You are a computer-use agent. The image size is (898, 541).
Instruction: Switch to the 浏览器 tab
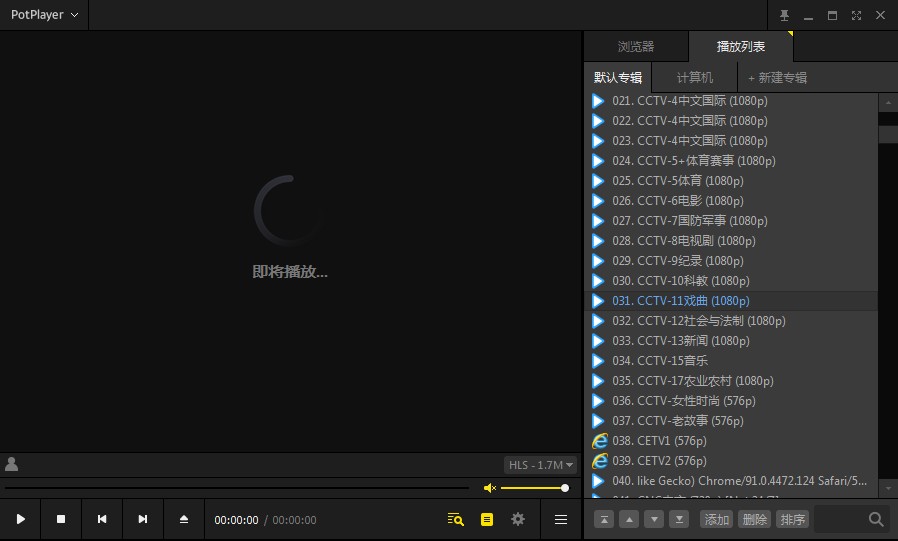pyautogui.click(x=636, y=46)
